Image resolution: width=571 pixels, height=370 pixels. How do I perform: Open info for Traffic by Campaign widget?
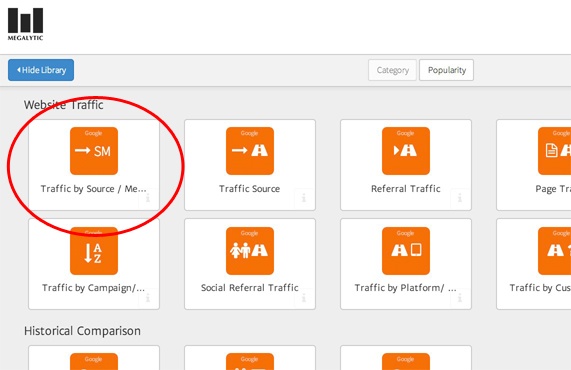tap(148, 298)
